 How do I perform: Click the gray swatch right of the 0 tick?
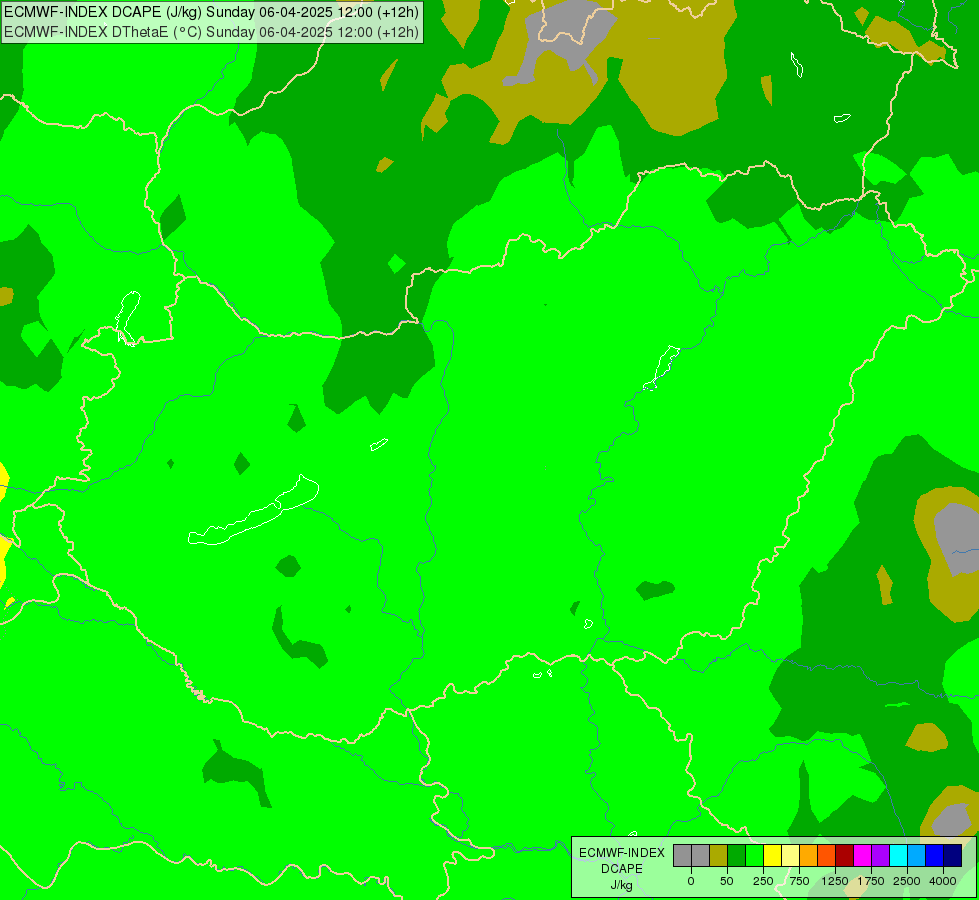click(x=701, y=856)
